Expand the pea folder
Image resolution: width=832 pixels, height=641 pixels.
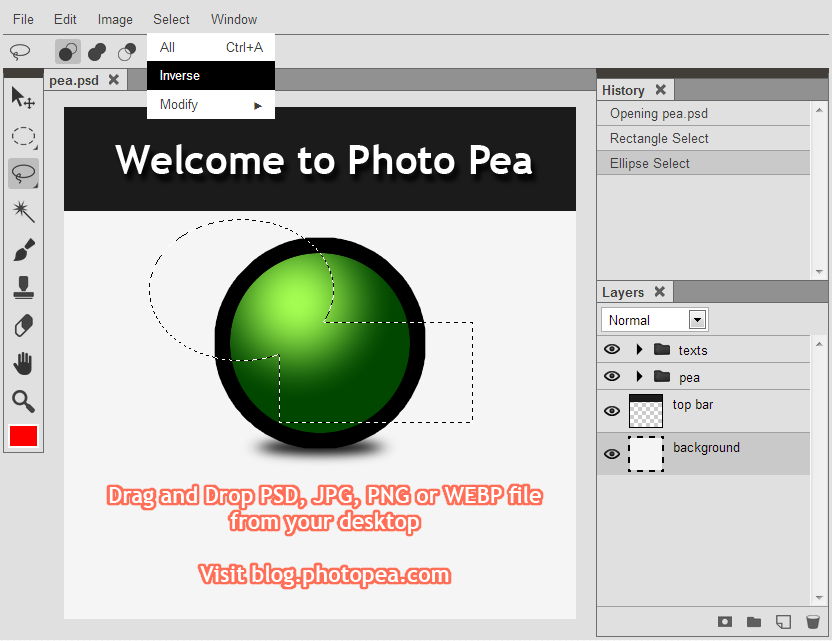[639, 376]
